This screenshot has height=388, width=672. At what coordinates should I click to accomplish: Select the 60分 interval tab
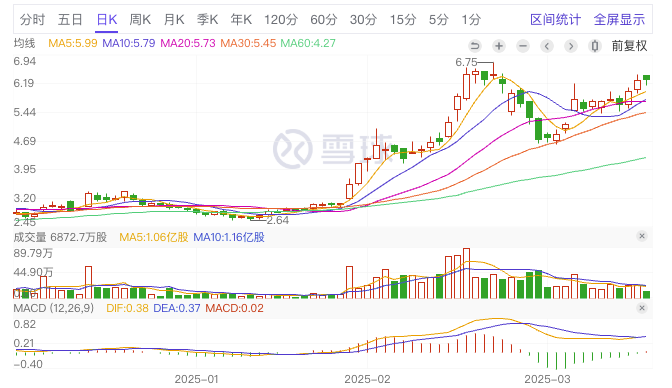point(324,20)
